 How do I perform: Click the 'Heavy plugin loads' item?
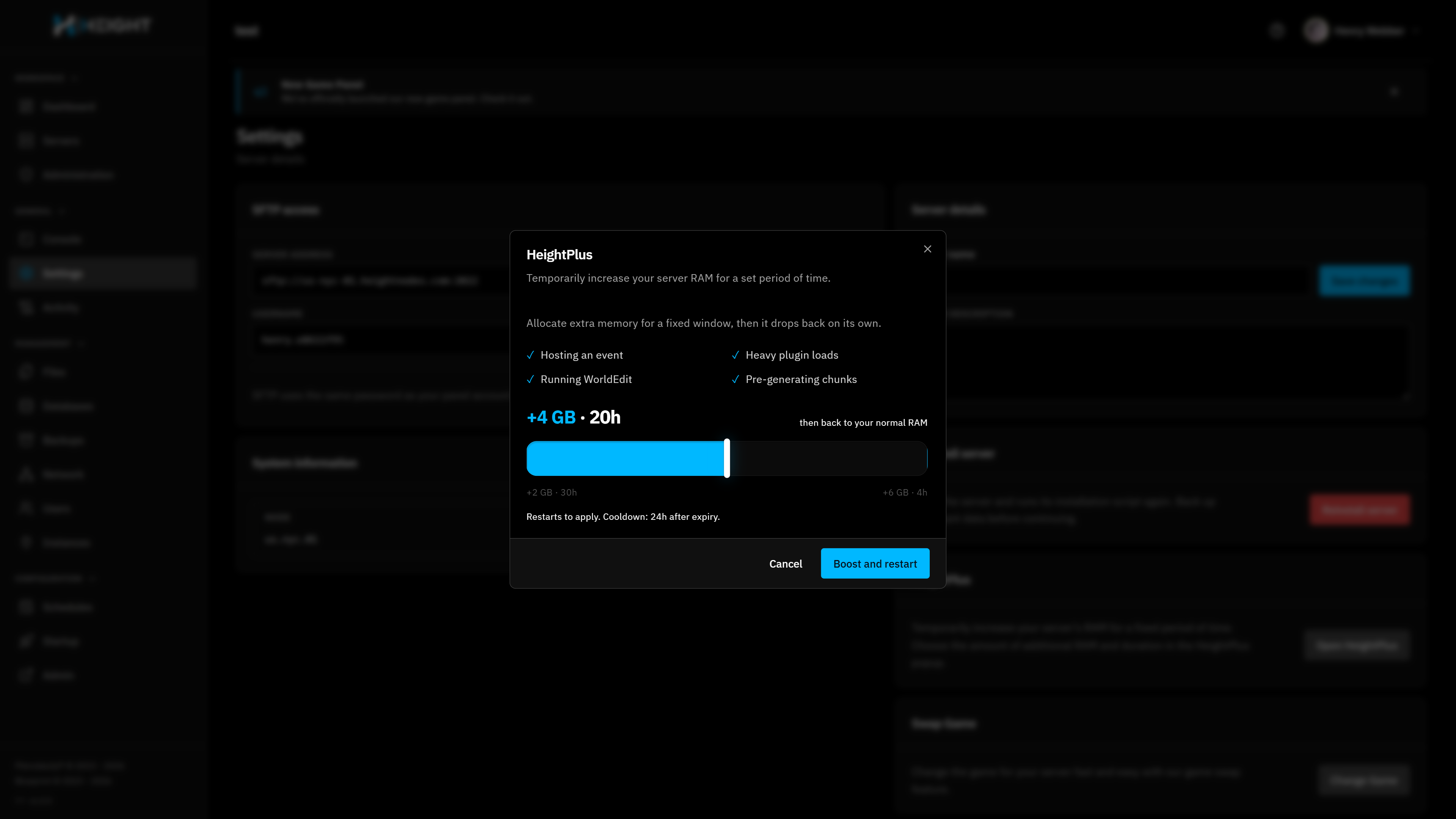[792, 355]
